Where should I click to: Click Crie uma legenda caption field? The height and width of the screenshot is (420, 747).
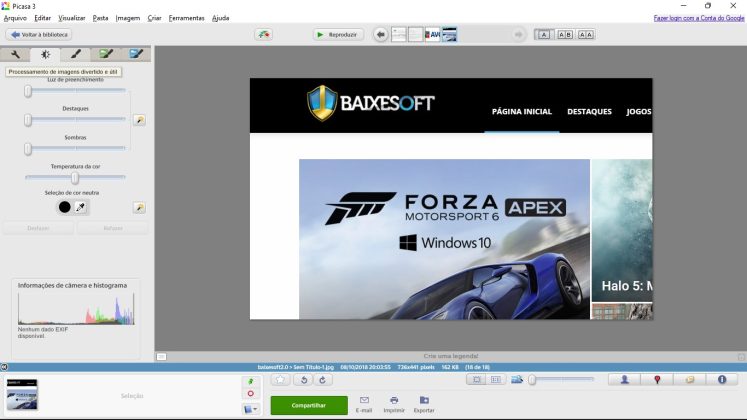click(451, 356)
